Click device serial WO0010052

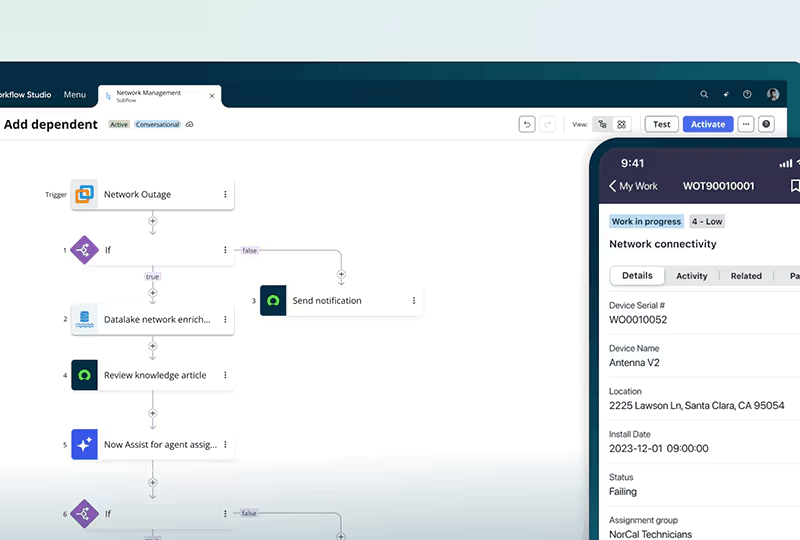pos(638,320)
